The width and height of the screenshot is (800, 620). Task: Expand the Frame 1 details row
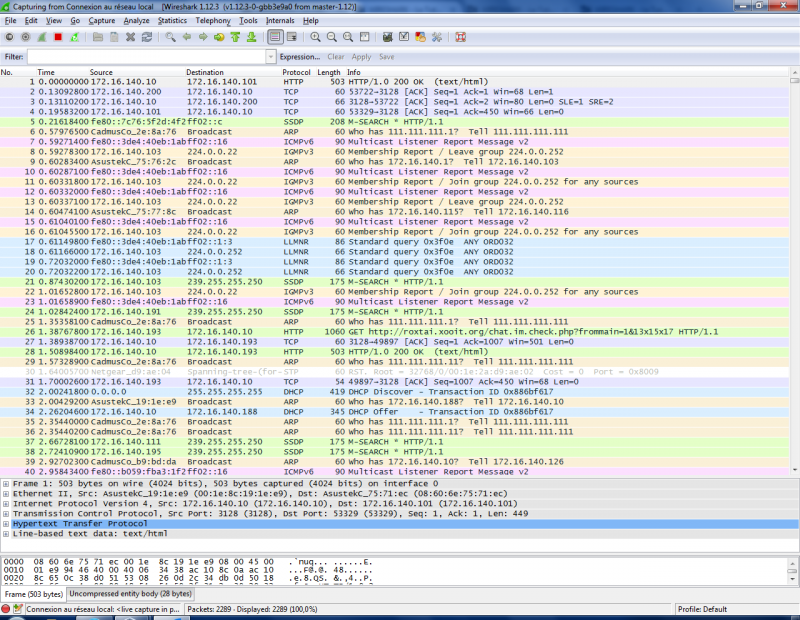coord(6,484)
